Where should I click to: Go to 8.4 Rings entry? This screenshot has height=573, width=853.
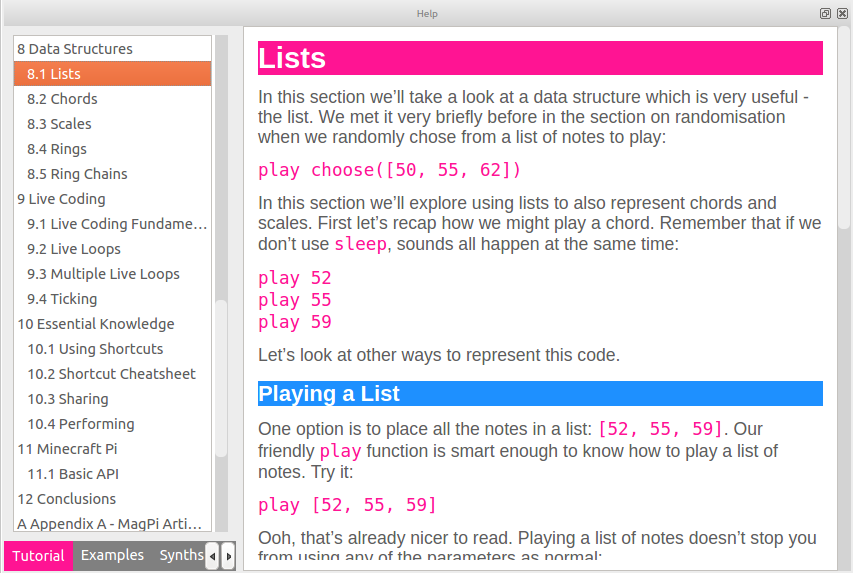click(x=57, y=149)
